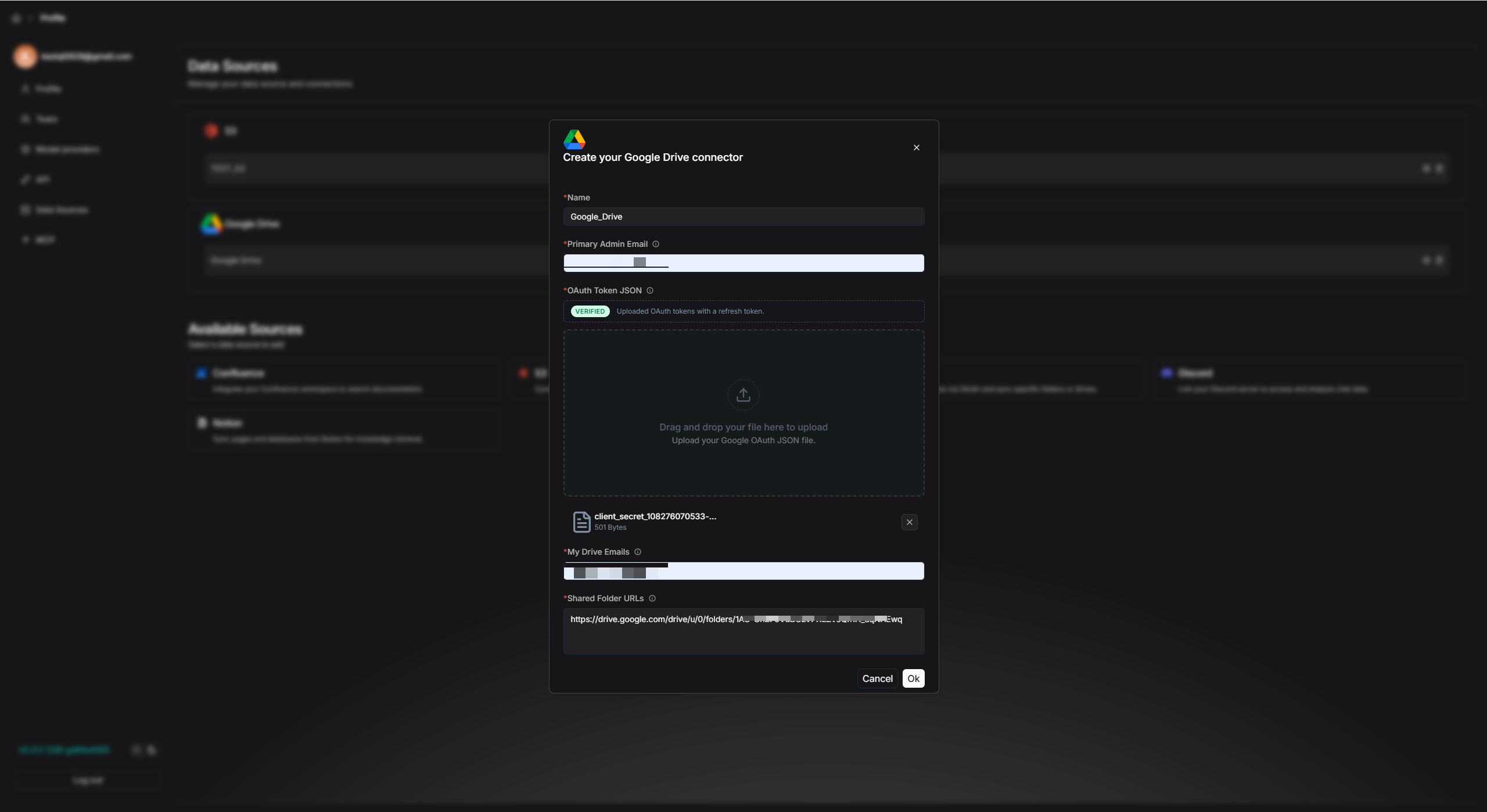1487x812 pixels.
Task: Click the Name input field
Action: [743, 217]
